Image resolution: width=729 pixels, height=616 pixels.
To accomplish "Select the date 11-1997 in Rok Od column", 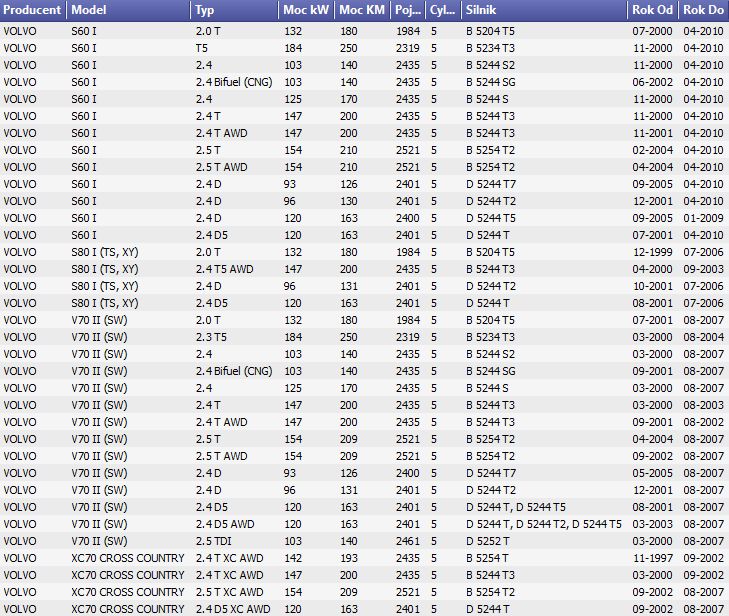I will [652, 558].
